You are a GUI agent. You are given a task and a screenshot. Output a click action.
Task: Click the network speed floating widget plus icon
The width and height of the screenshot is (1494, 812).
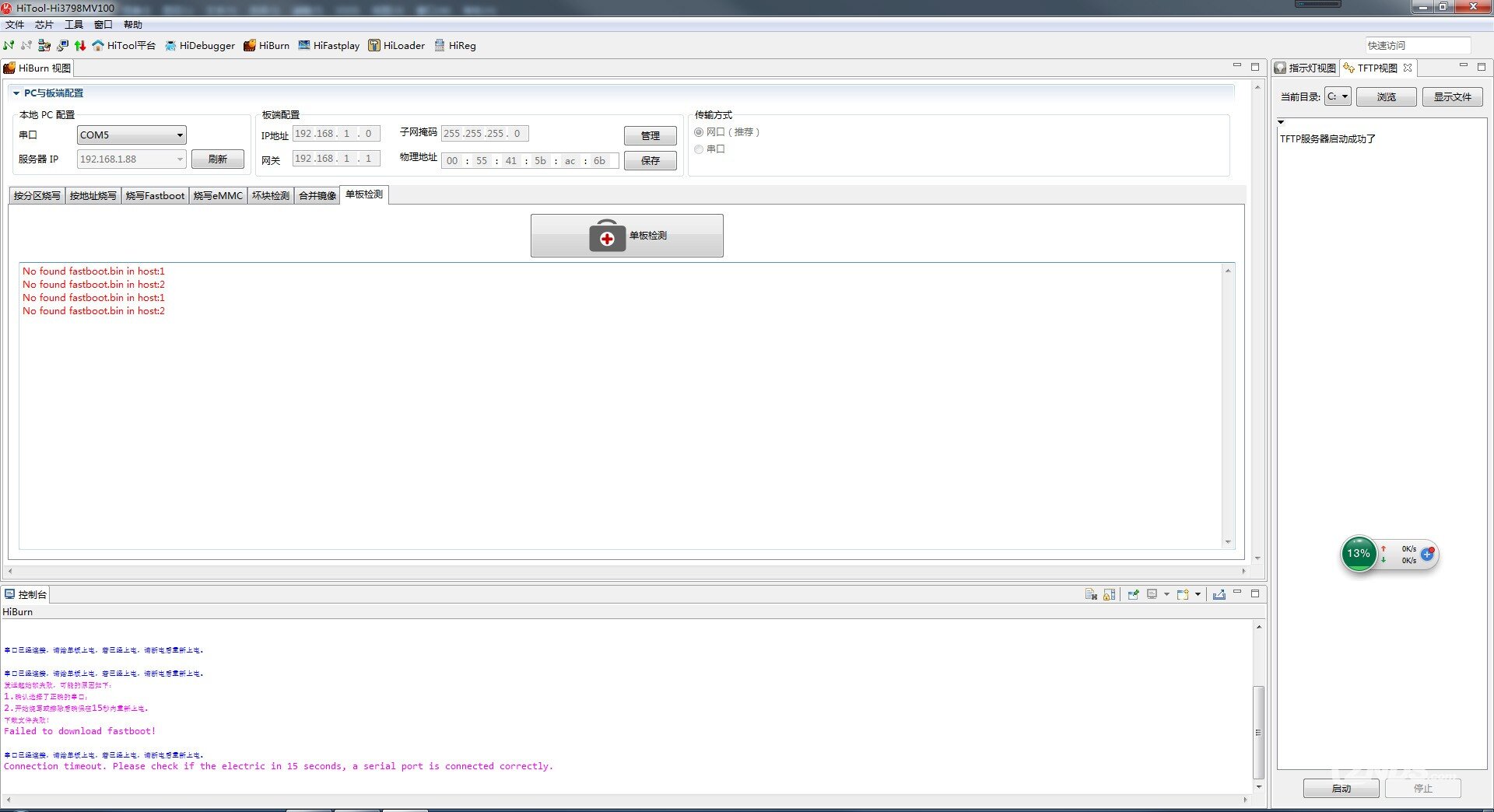click(x=1427, y=555)
